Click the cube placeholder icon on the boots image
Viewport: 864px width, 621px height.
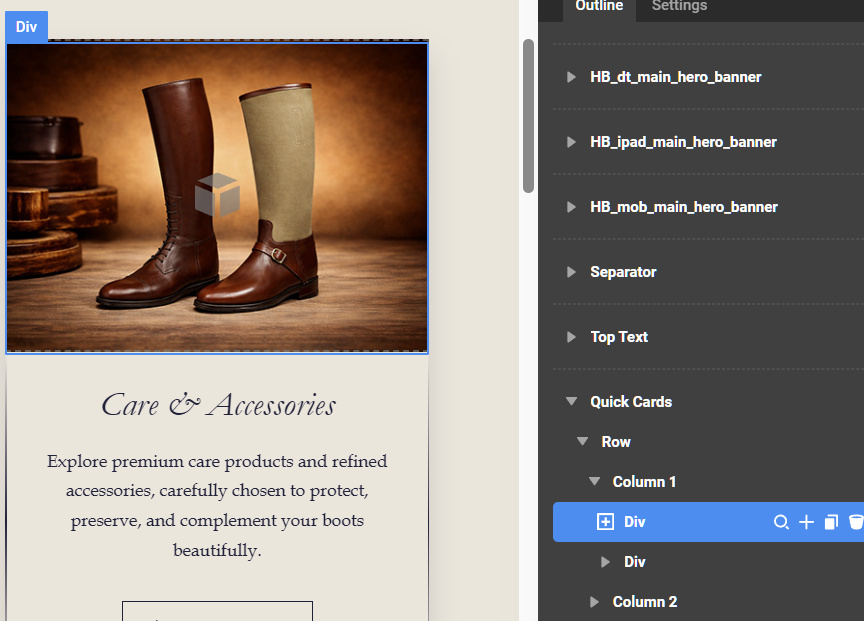[217, 194]
